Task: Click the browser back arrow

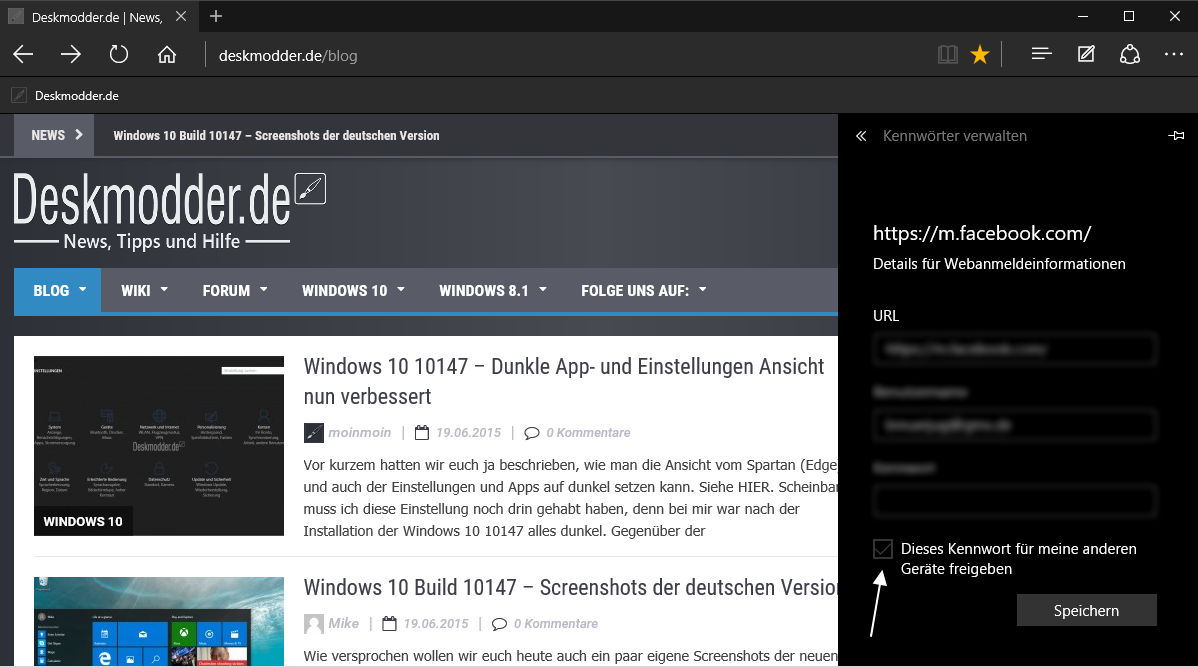Action: [x=23, y=55]
